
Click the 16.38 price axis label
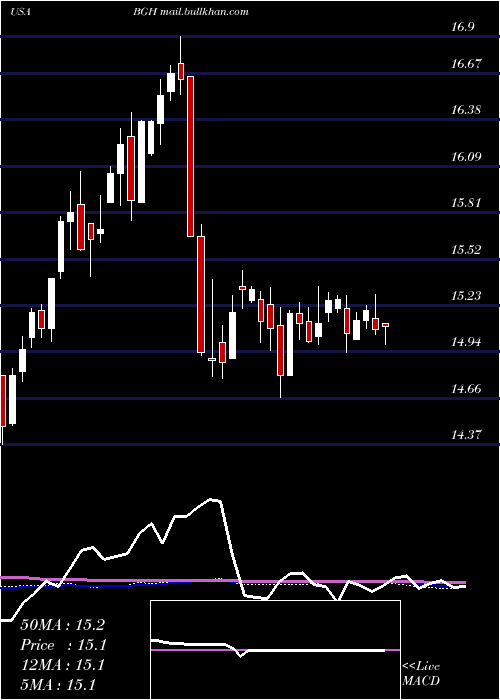466,109
